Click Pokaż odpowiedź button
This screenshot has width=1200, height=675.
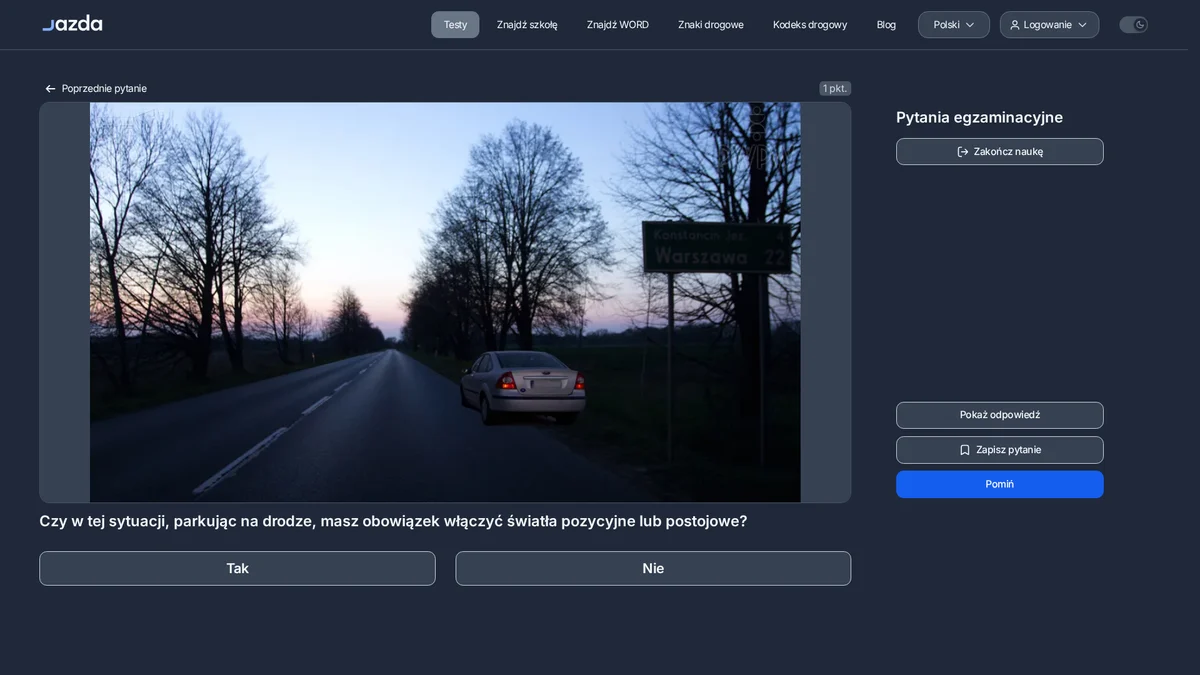click(x=1000, y=415)
